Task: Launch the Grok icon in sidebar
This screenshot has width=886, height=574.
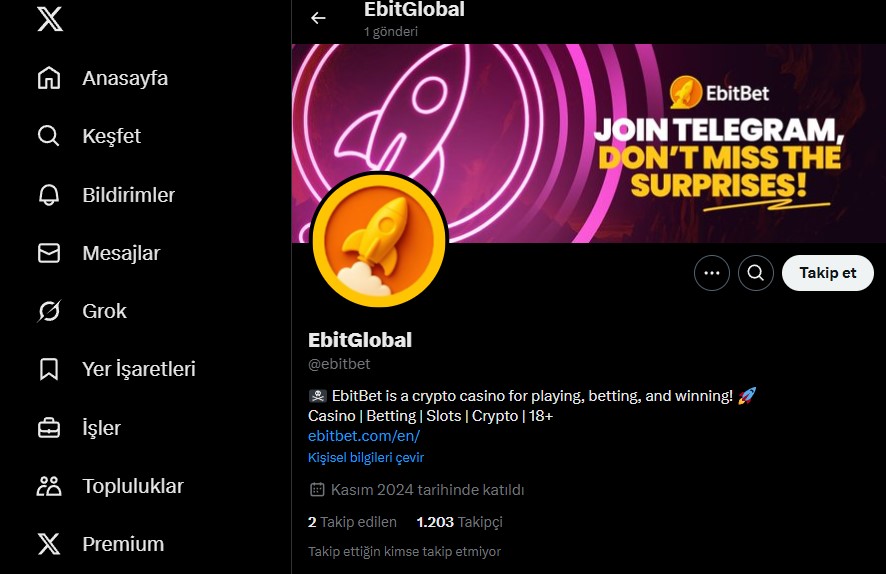Action: point(49,311)
